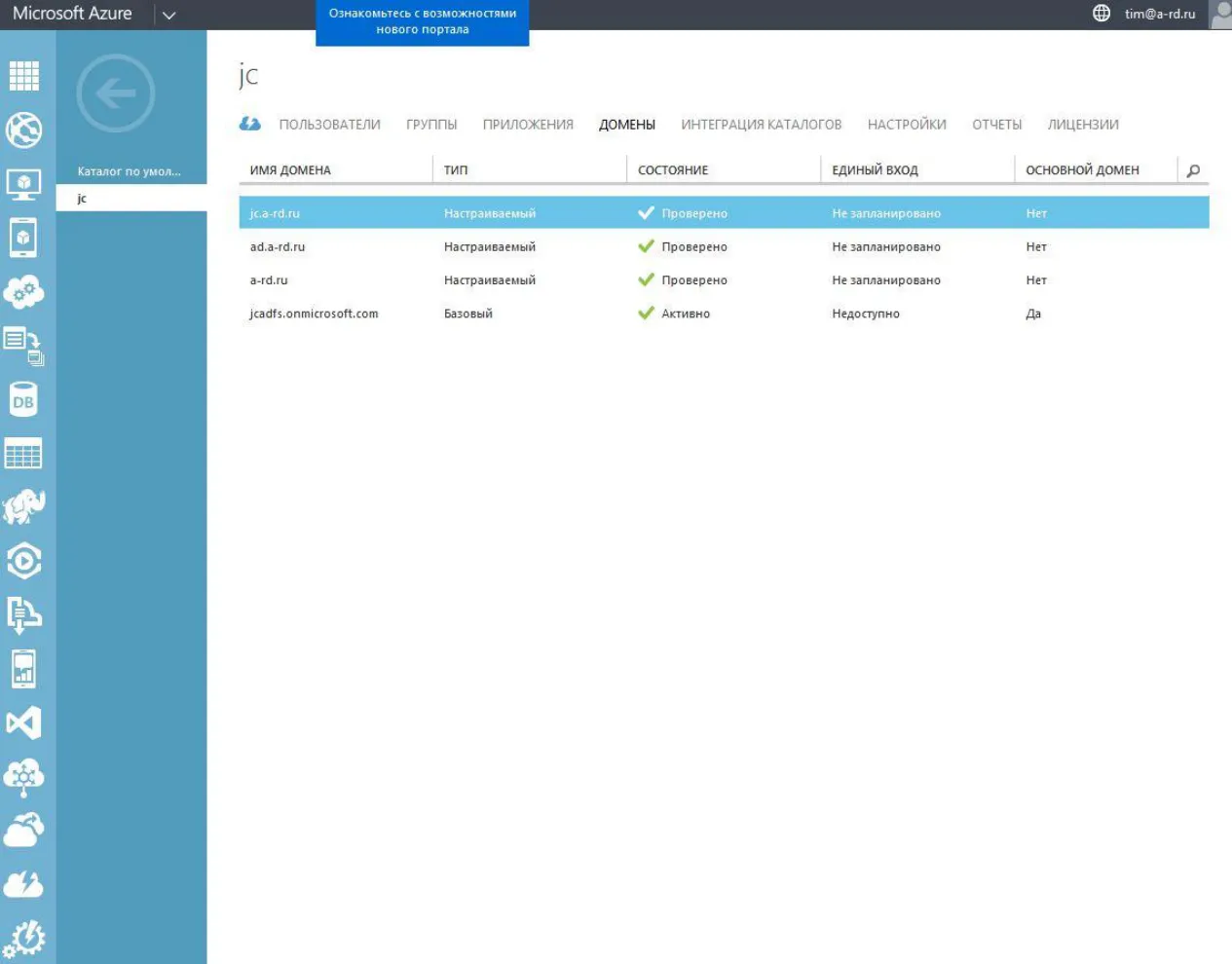
Task: Select the jcadfs.onmicrosoft.com domain
Action: point(314,314)
